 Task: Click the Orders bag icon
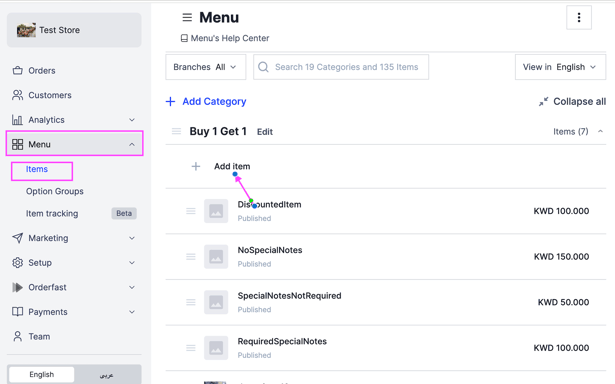17,71
